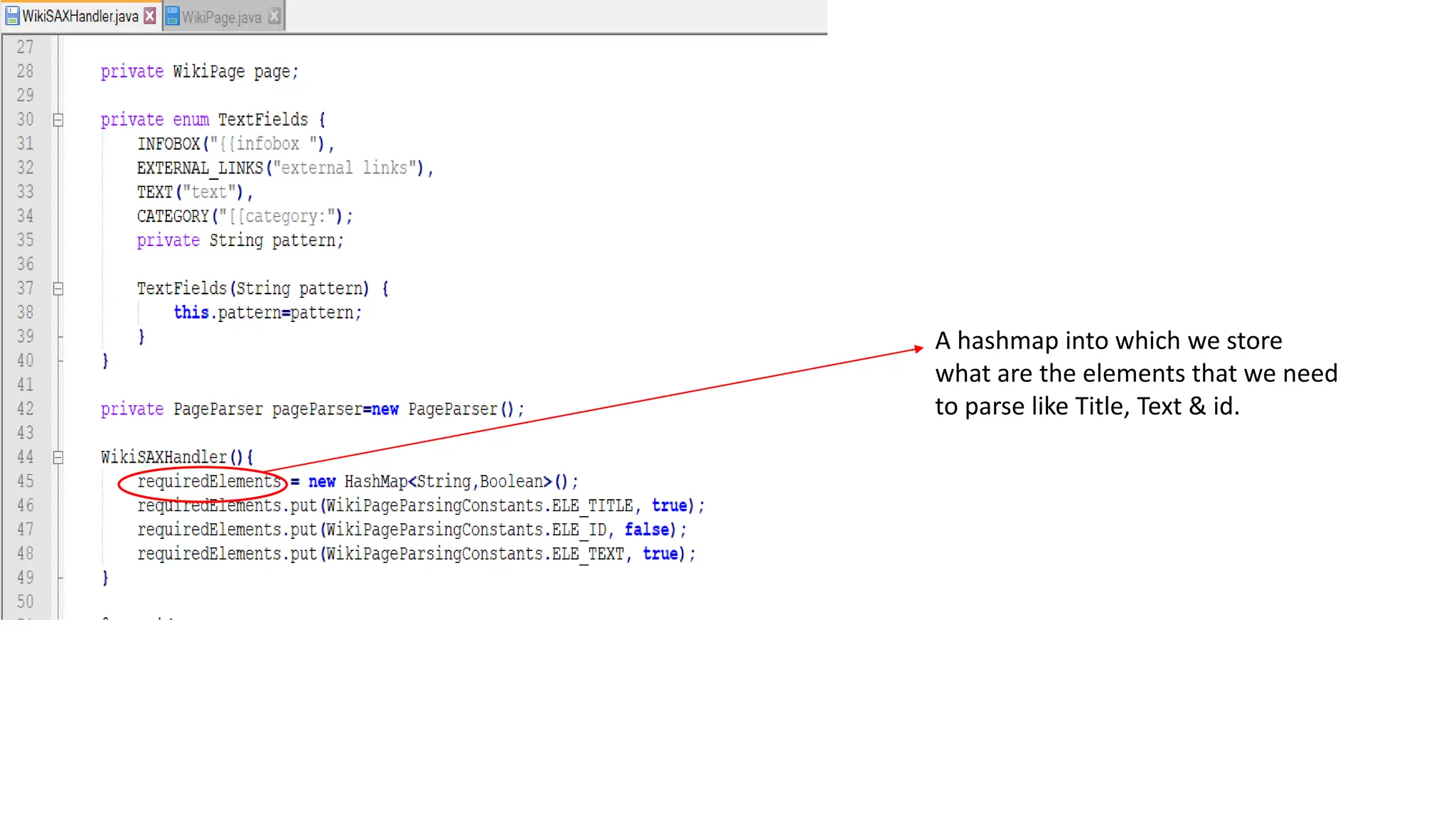
Task: Click 'ELE_ID' constant on line 47
Action: tap(579, 530)
